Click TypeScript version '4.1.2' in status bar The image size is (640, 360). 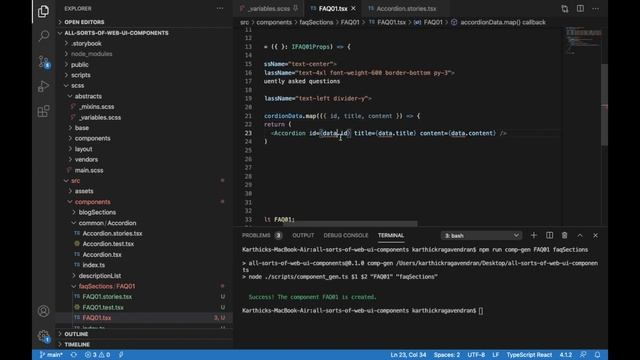click(x=566, y=355)
